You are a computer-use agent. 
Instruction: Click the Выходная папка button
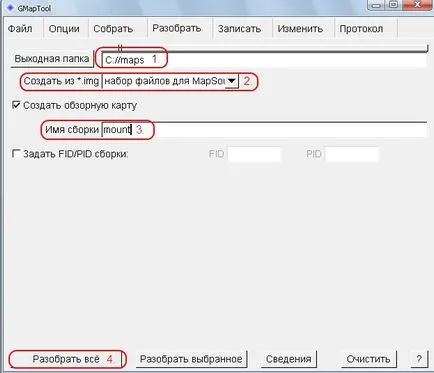pos(52,59)
